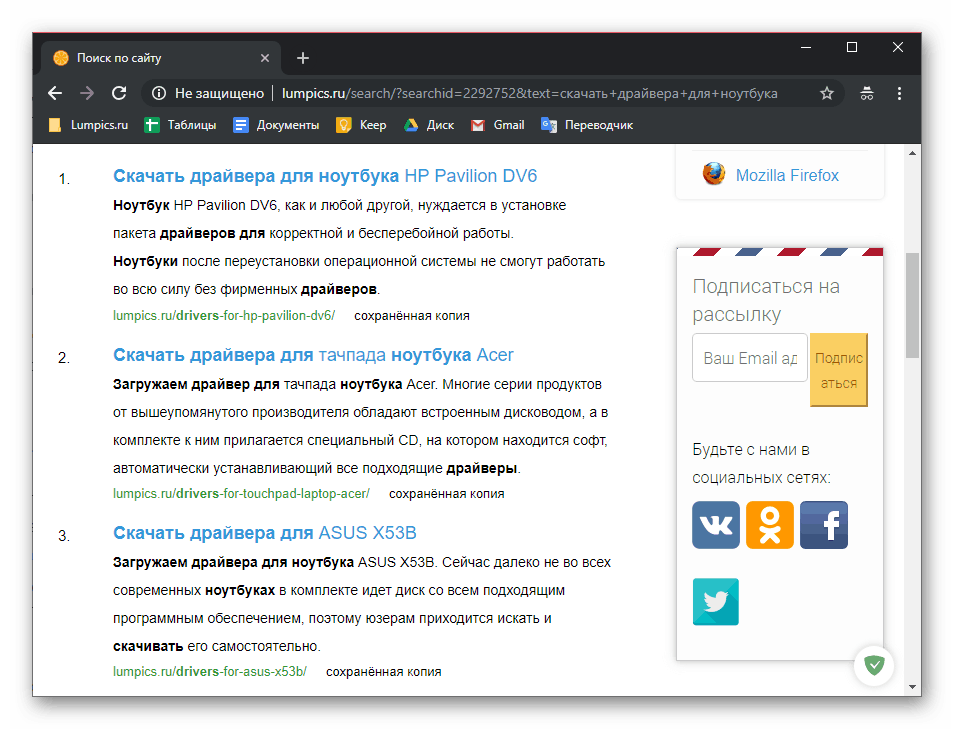Viewport: 954px width, 729px height.
Task: Open the Переводчик bookmark
Action: coord(587,125)
